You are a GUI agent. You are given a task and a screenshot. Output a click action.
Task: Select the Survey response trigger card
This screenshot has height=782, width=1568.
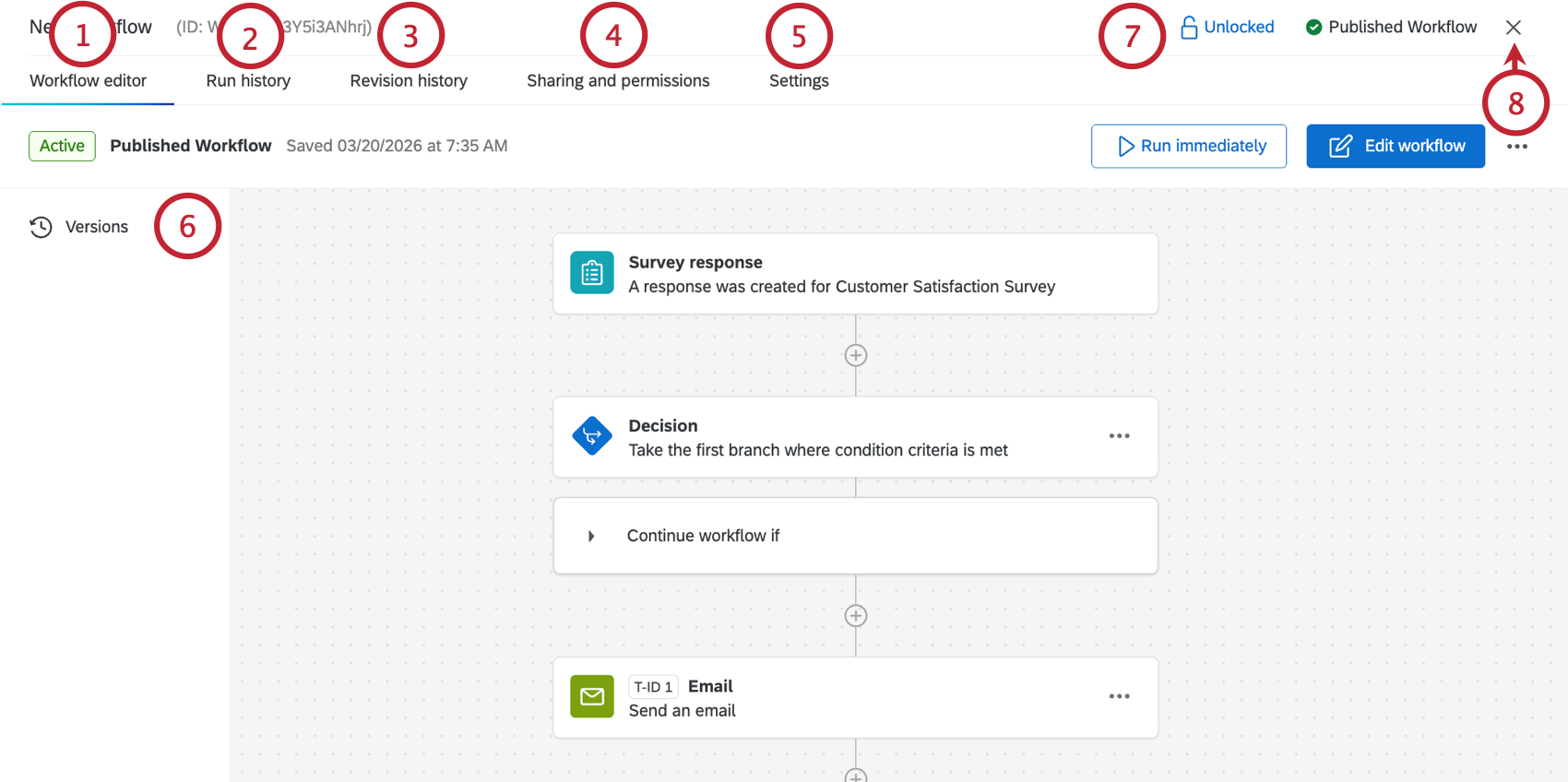tap(855, 274)
